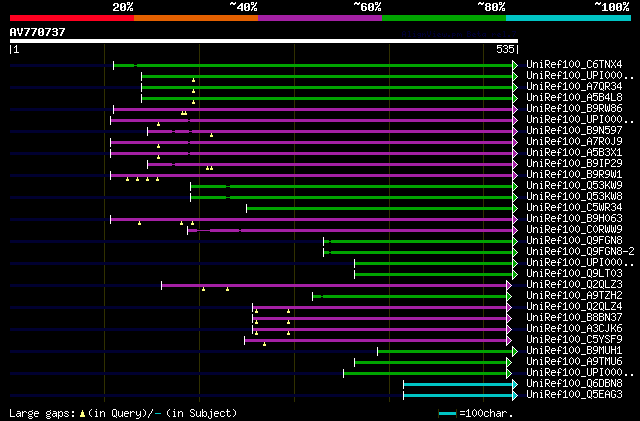The height and width of the screenshot is (421, 640).
Task: Click the UniRef100_B9MUH1 label
Action: (574, 351)
